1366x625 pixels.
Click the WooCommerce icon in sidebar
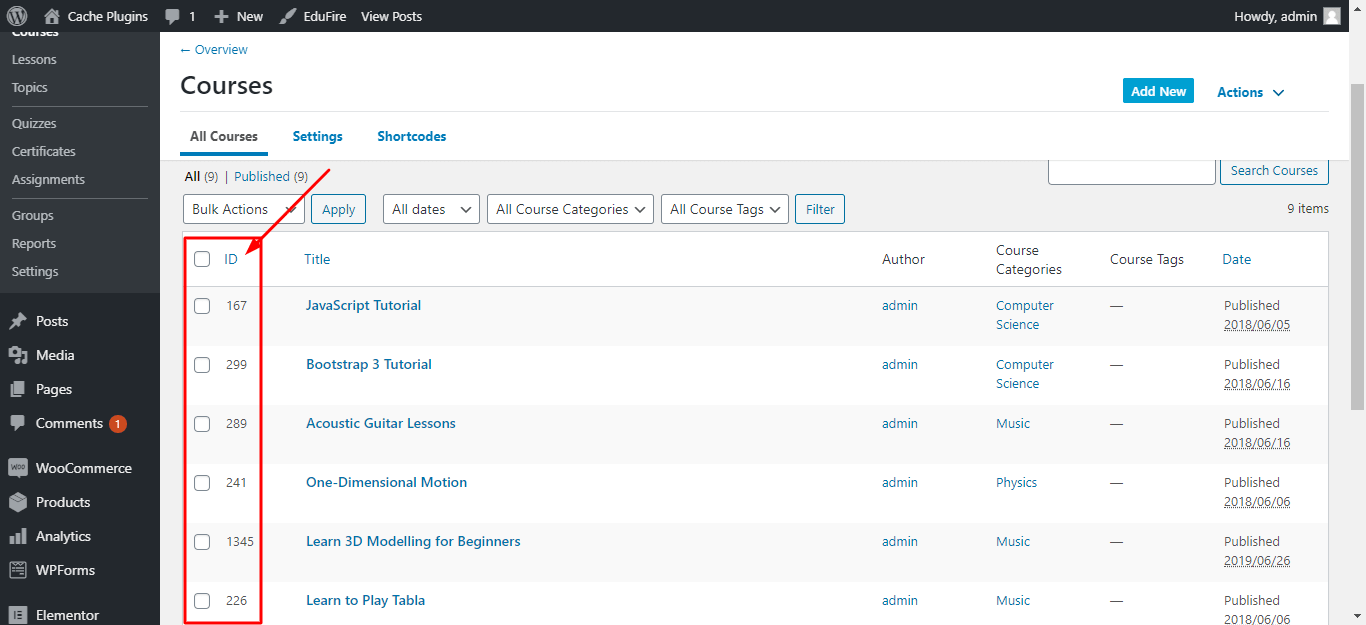click(18, 468)
